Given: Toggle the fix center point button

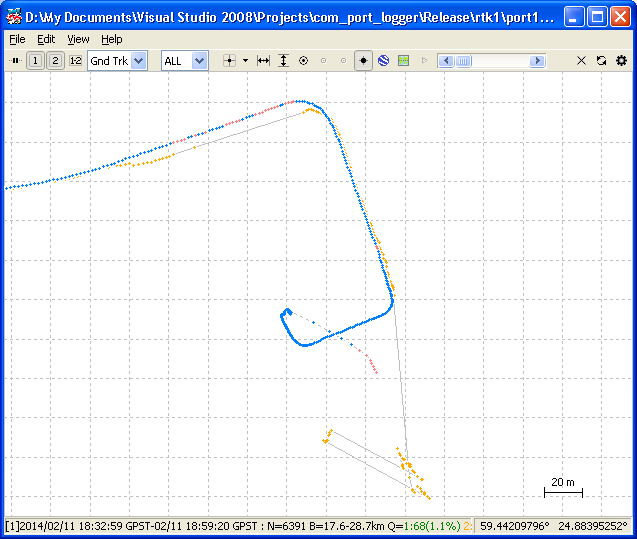Looking at the screenshot, I should 363,61.
